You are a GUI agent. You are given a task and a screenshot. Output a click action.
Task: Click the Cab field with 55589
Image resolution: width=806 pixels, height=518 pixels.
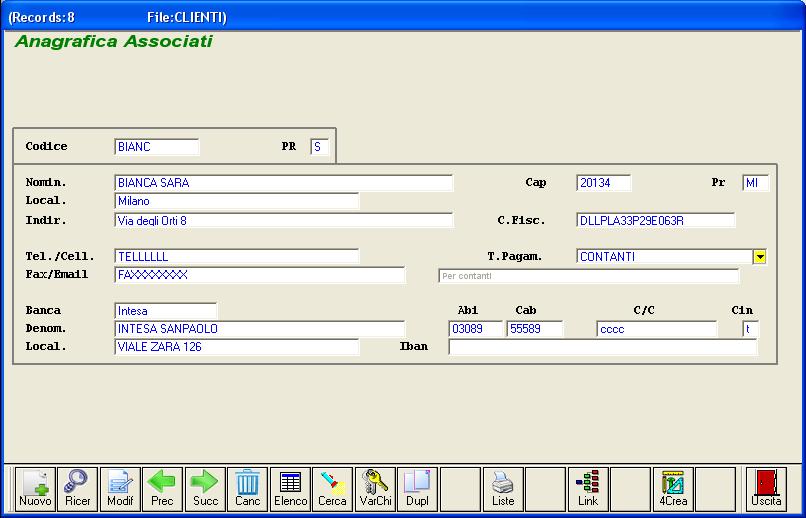click(x=535, y=329)
